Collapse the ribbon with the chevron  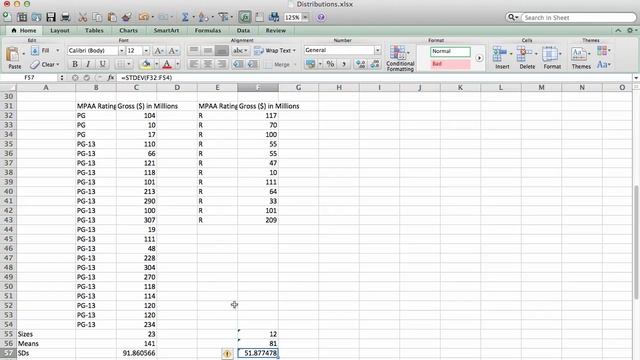tap(618, 31)
